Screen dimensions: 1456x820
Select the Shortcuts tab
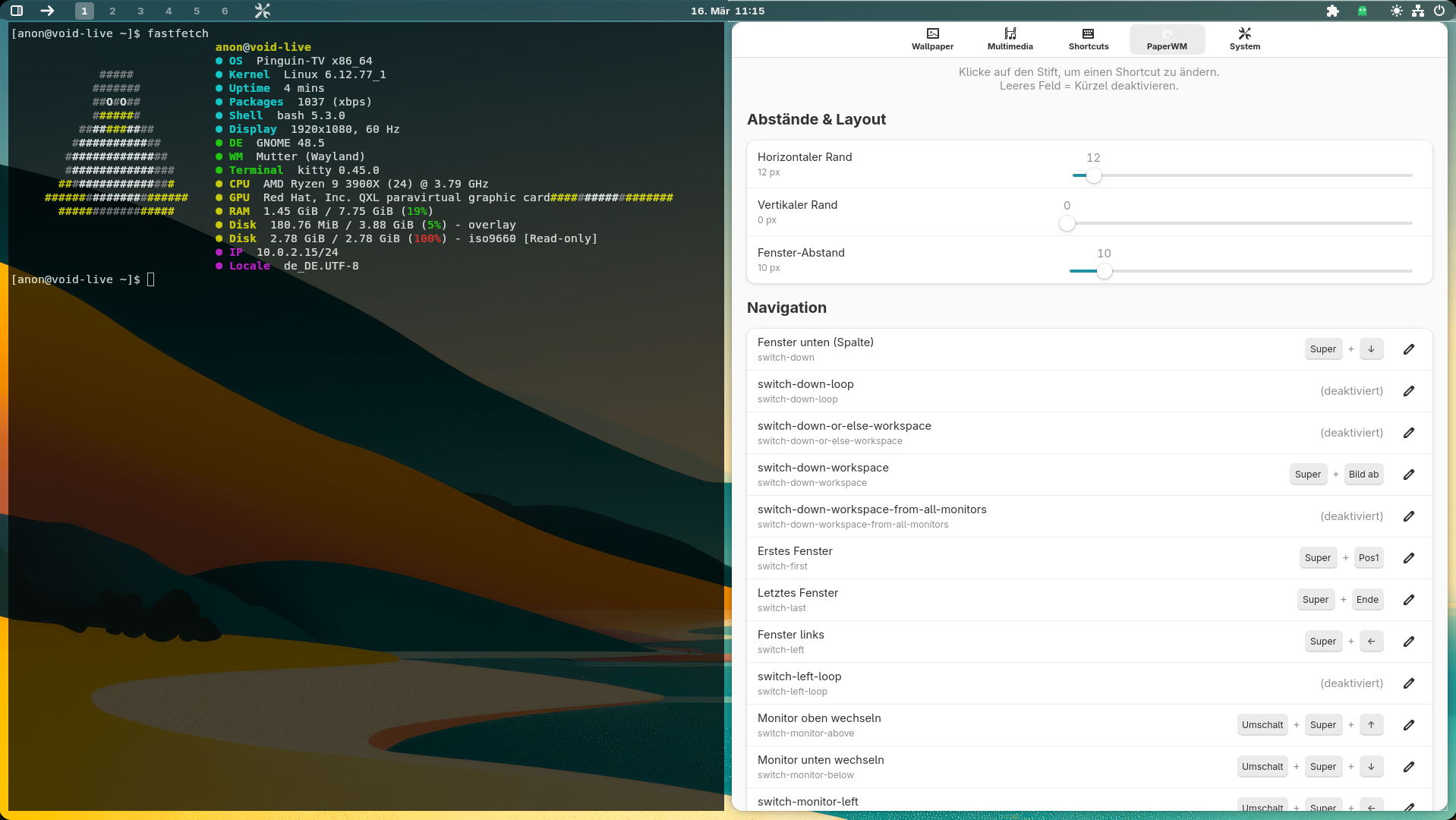tap(1088, 39)
